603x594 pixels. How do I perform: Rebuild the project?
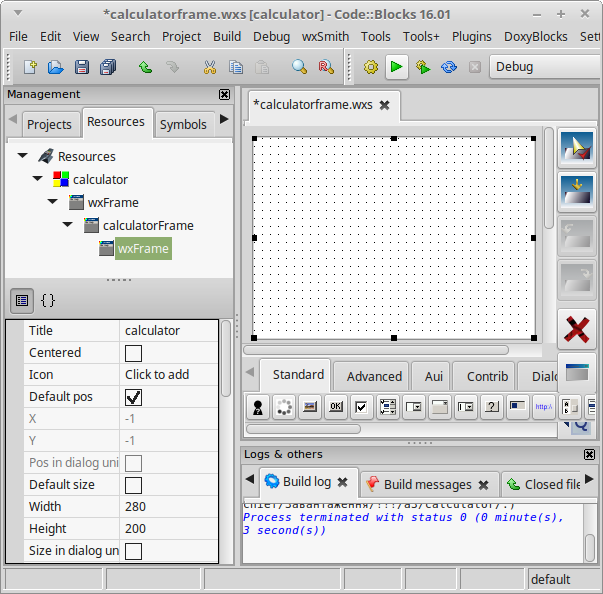449,67
